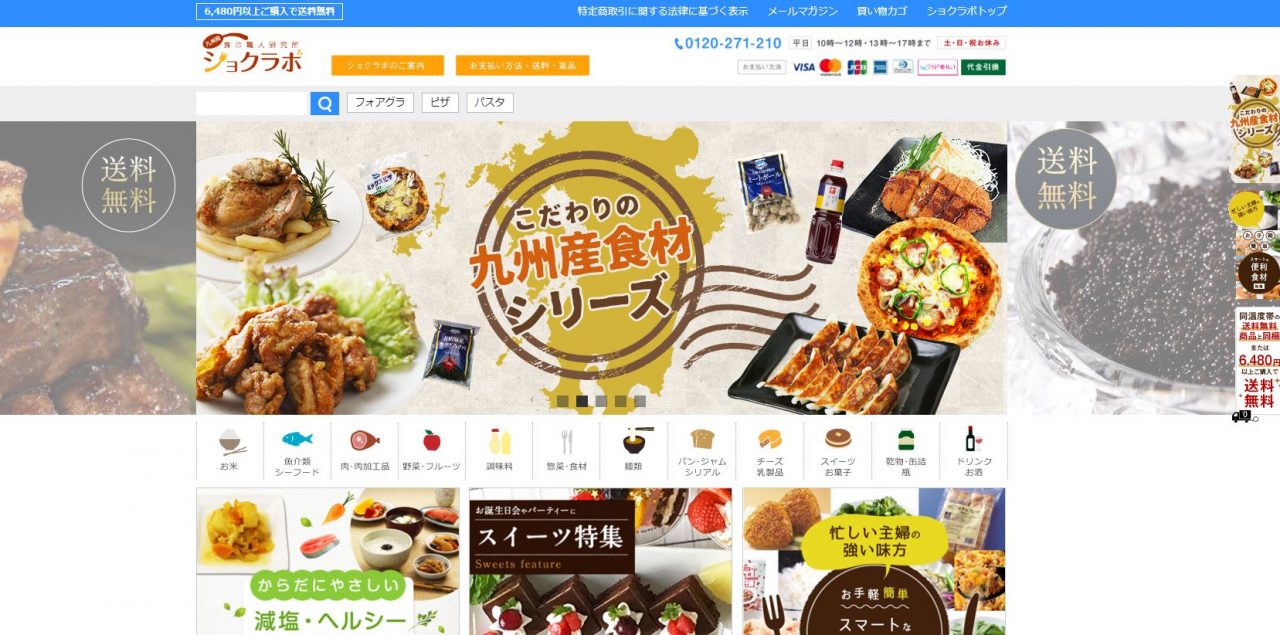Image resolution: width=1280 pixels, height=635 pixels.
Task: Open the 惣菜・食材 fork and knife category
Action: tap(567, 451)
